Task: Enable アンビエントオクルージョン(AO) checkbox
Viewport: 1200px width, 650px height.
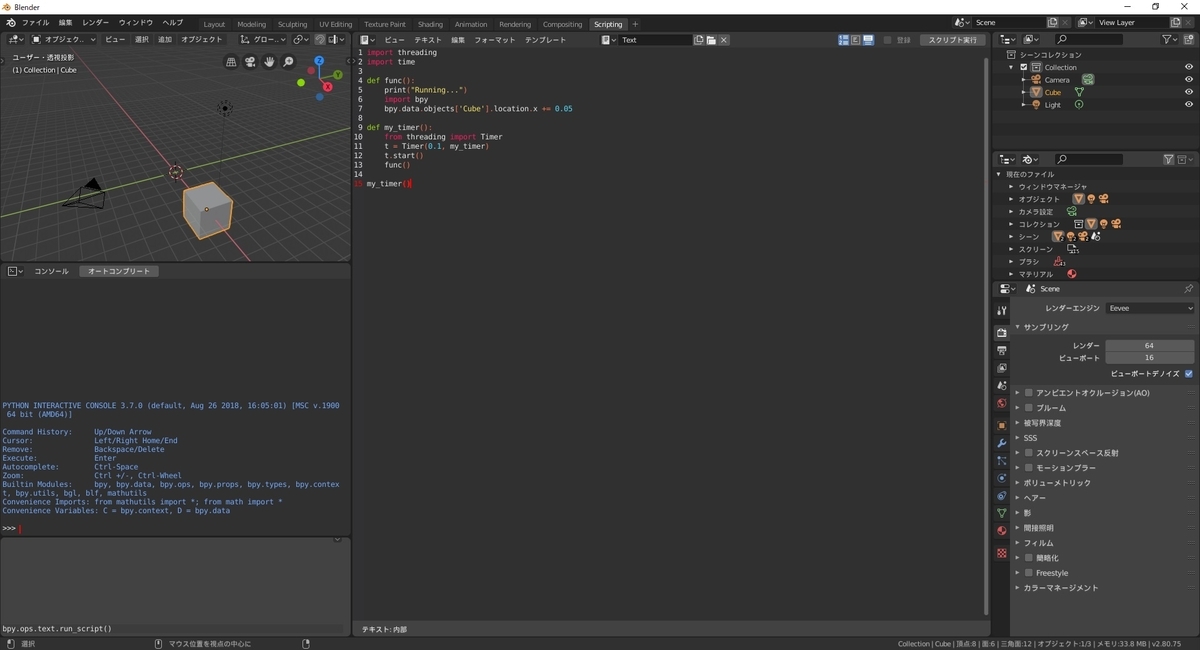Action: point(1028,393)
